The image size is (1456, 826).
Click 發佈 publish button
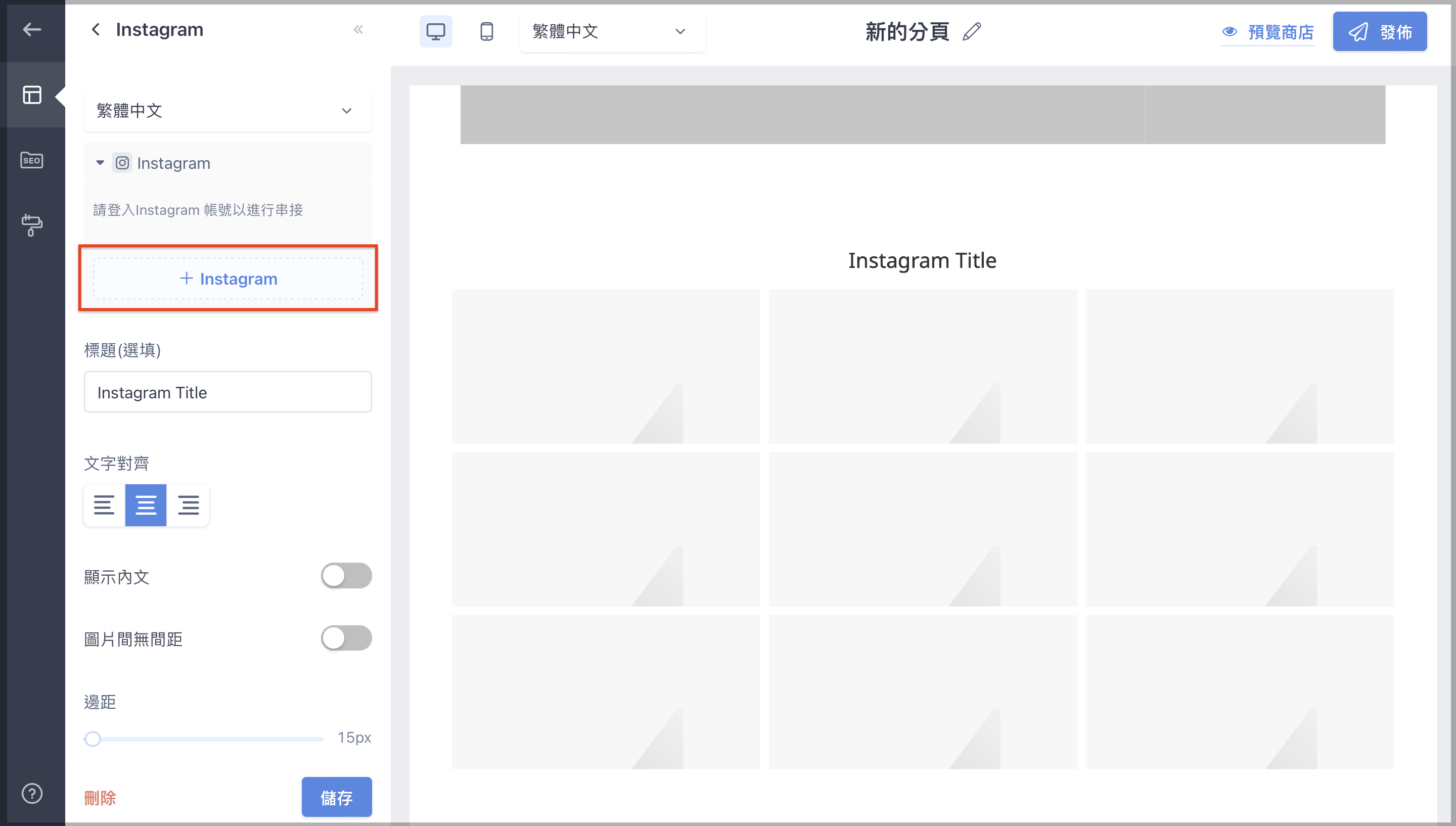point(1380,32)
